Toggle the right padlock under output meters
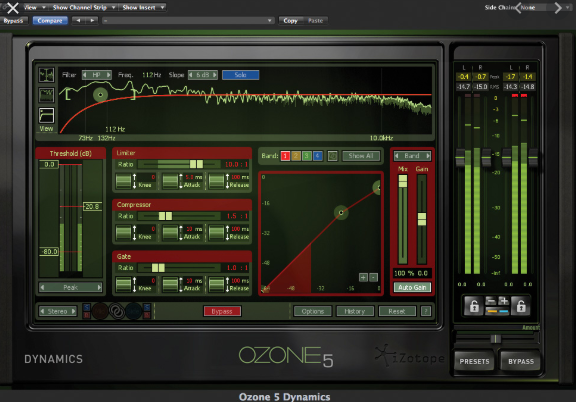The image size is (576, 402). (521, 306)
